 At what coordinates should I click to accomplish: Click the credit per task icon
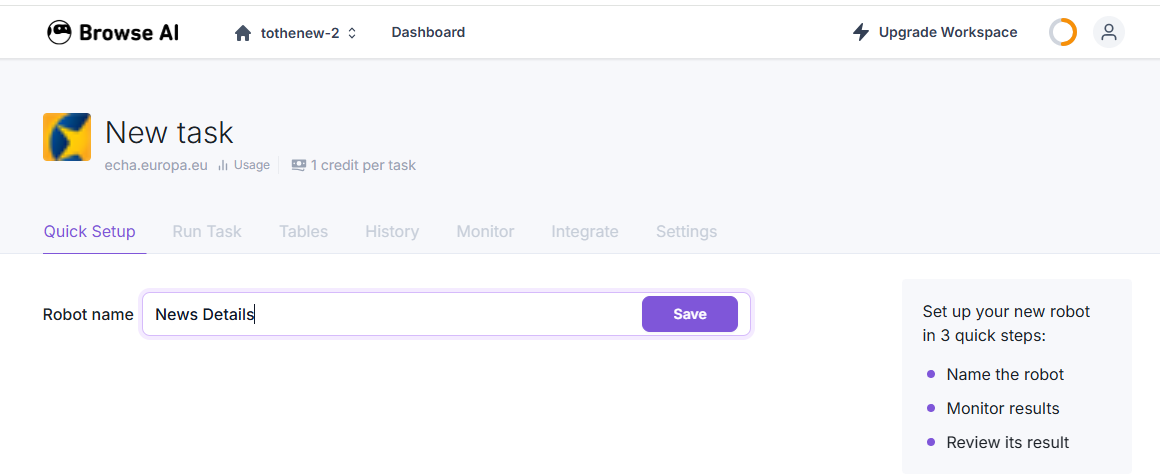click(x=298, y=165)
